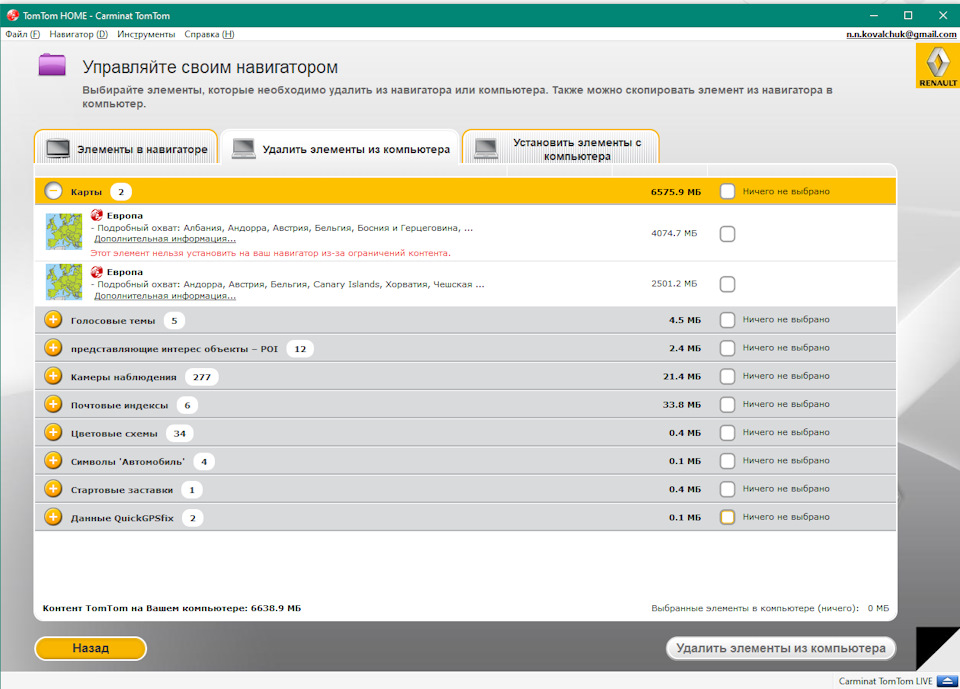Click the monitor icon on Элементы в навигаторе tab
The image size is (960, 689).
(58, 149)
